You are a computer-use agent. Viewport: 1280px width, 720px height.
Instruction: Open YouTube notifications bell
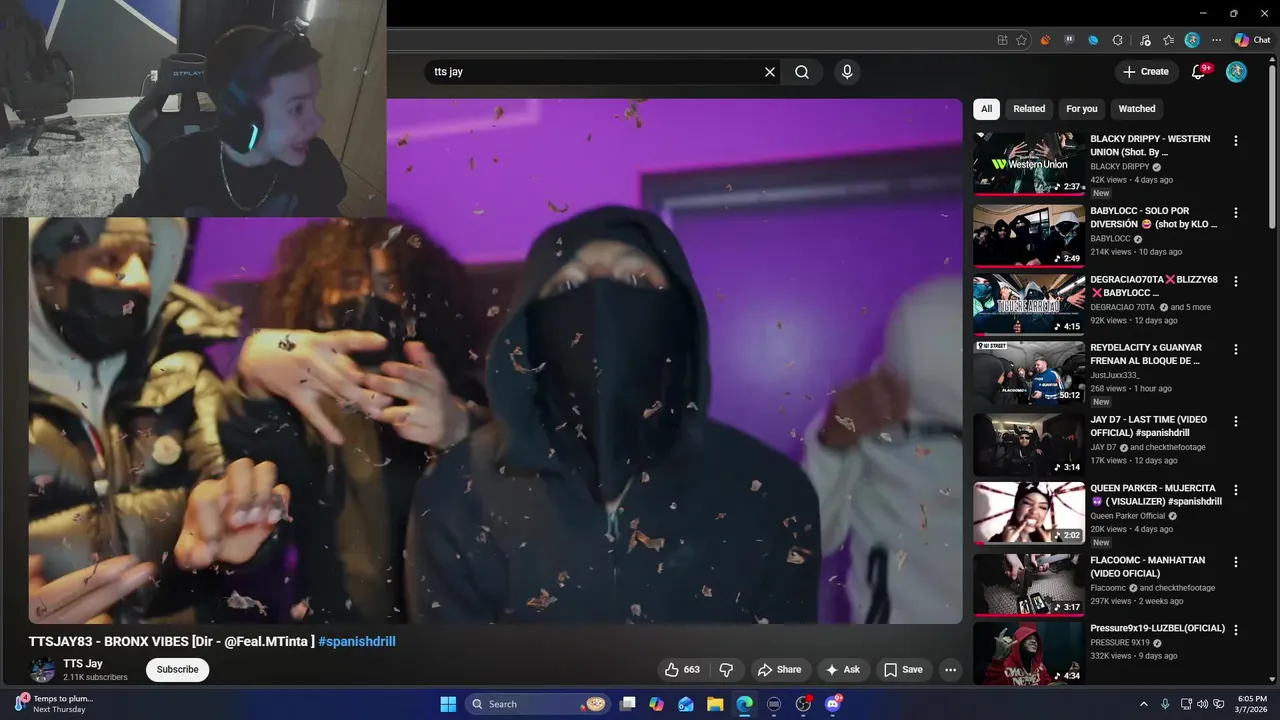pos(1199,72)
